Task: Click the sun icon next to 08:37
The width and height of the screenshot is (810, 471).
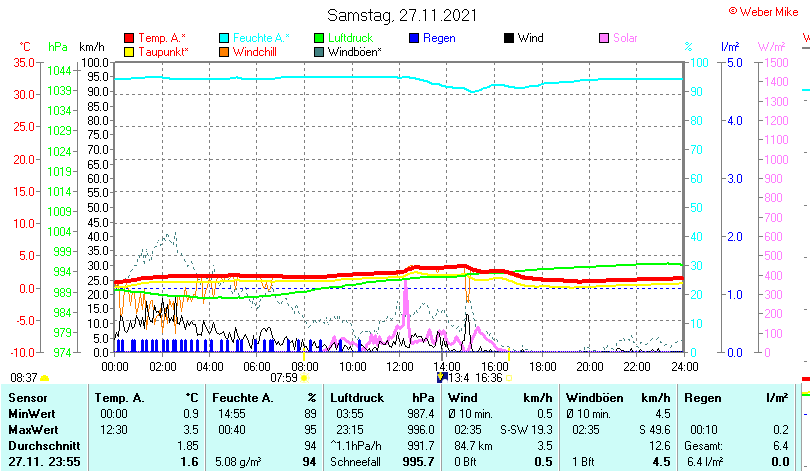Action: tap(46, 378)
